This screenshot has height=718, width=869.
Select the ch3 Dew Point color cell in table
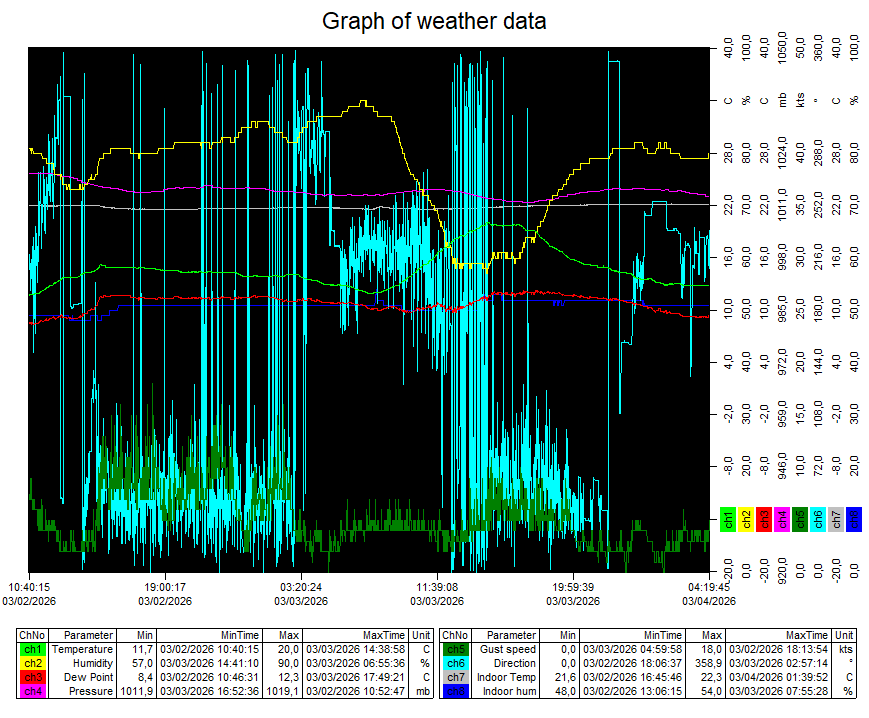[x=33, y=677]
